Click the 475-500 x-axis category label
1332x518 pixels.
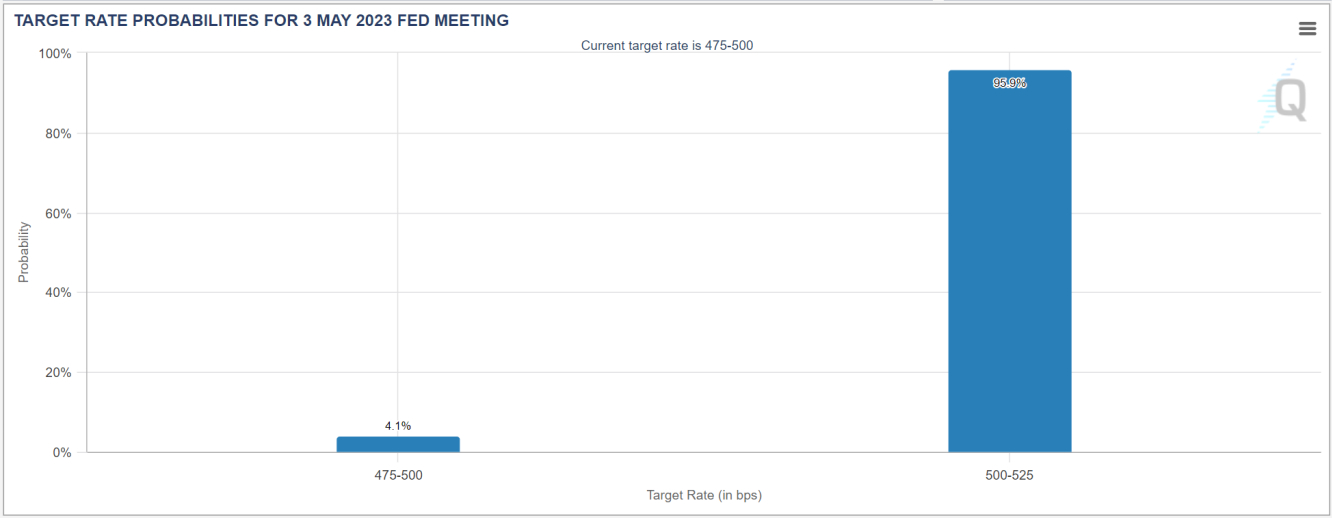(x=398, y=475)
